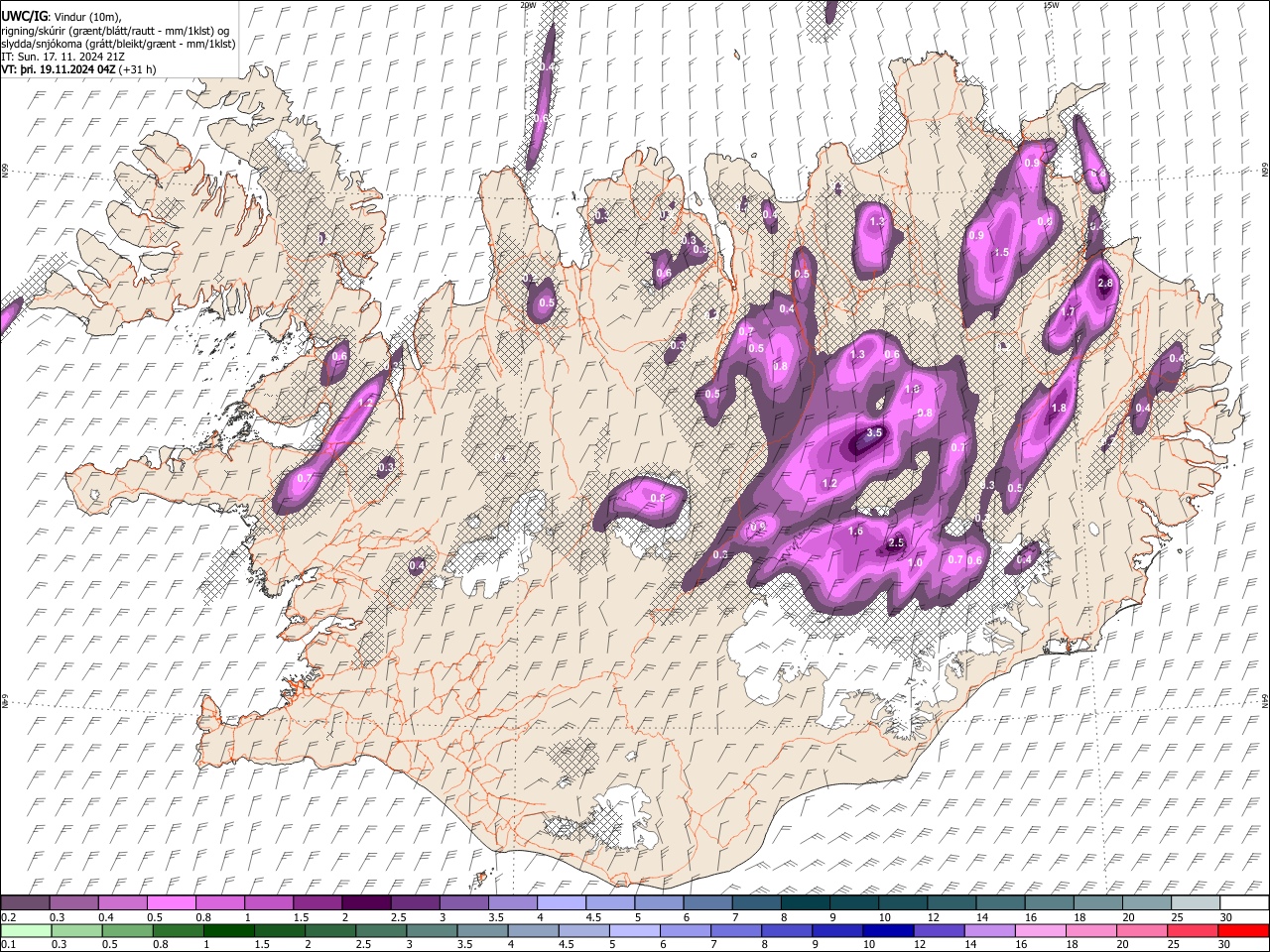This screenshot has height=952, width=1270.
Task: Click the 20W longitude label
Action: 527,5
